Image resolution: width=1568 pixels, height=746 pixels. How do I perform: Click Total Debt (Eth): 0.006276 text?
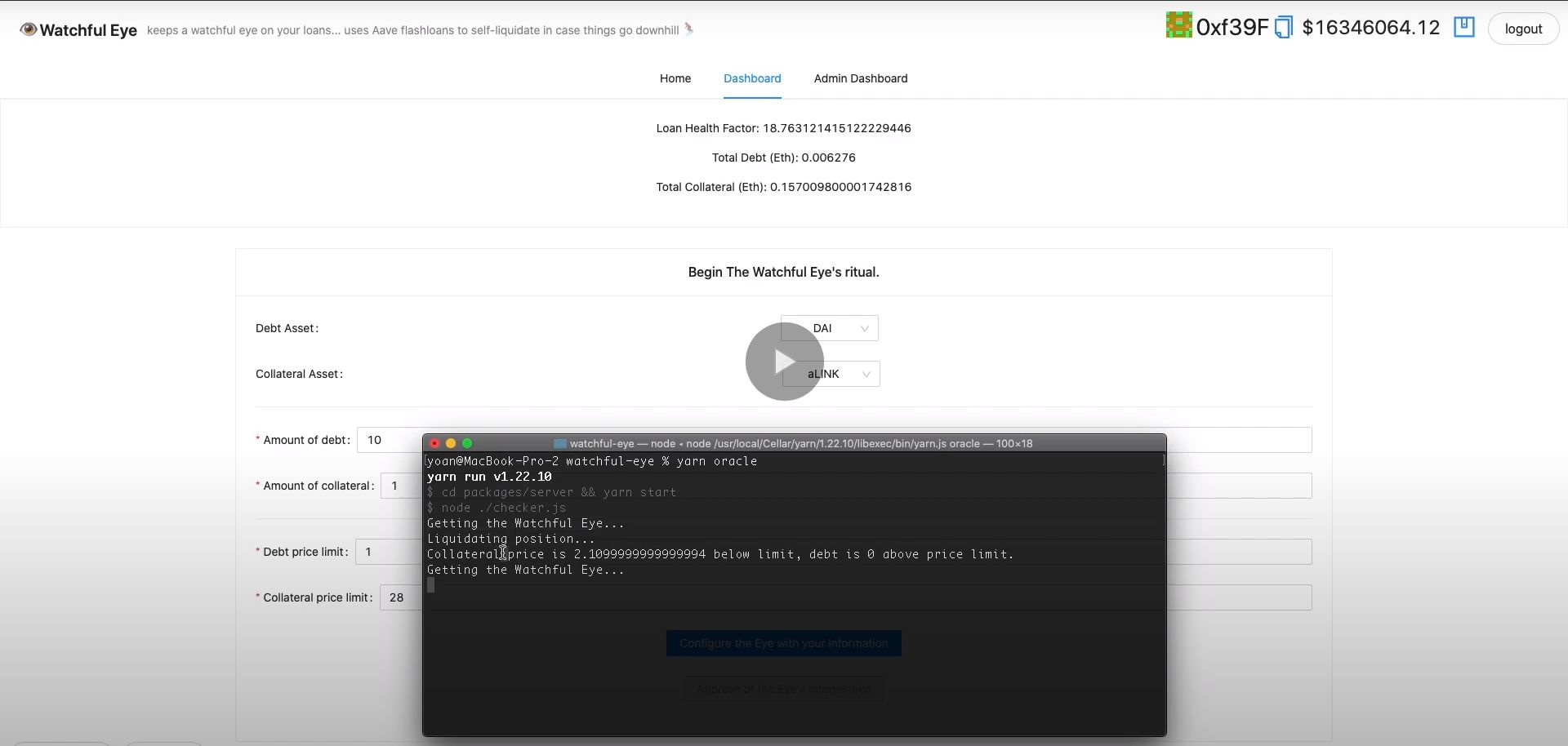click(x=784, y=158)
